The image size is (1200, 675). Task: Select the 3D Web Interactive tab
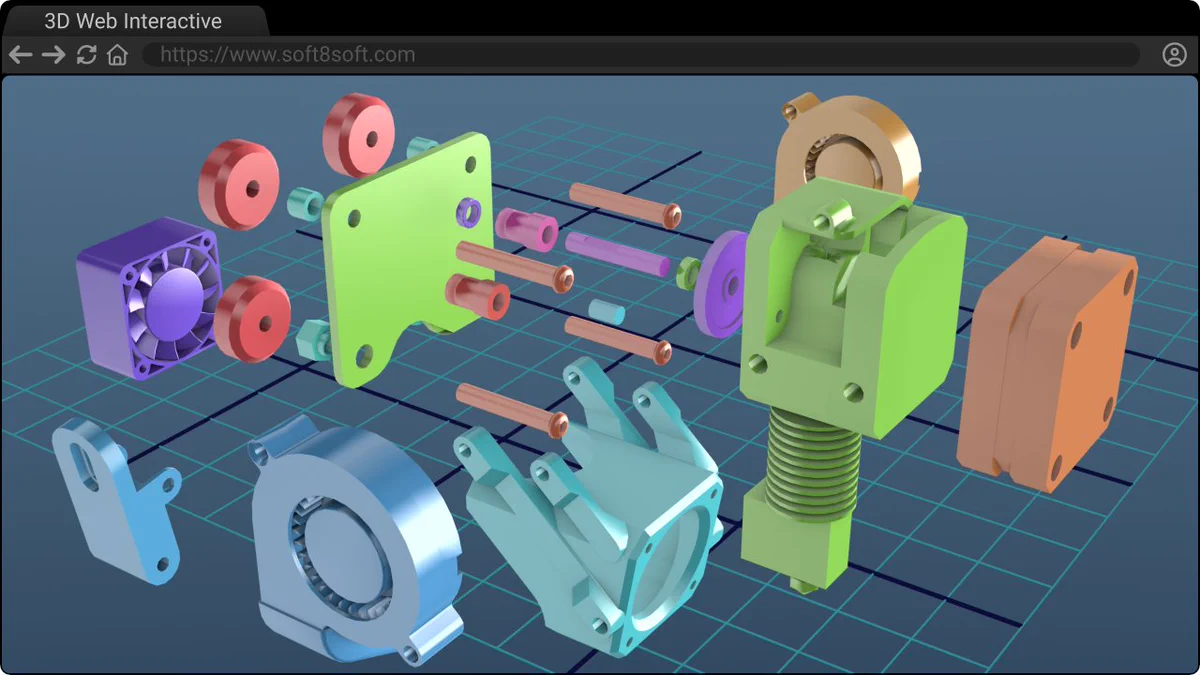click(x=133, y=21)
